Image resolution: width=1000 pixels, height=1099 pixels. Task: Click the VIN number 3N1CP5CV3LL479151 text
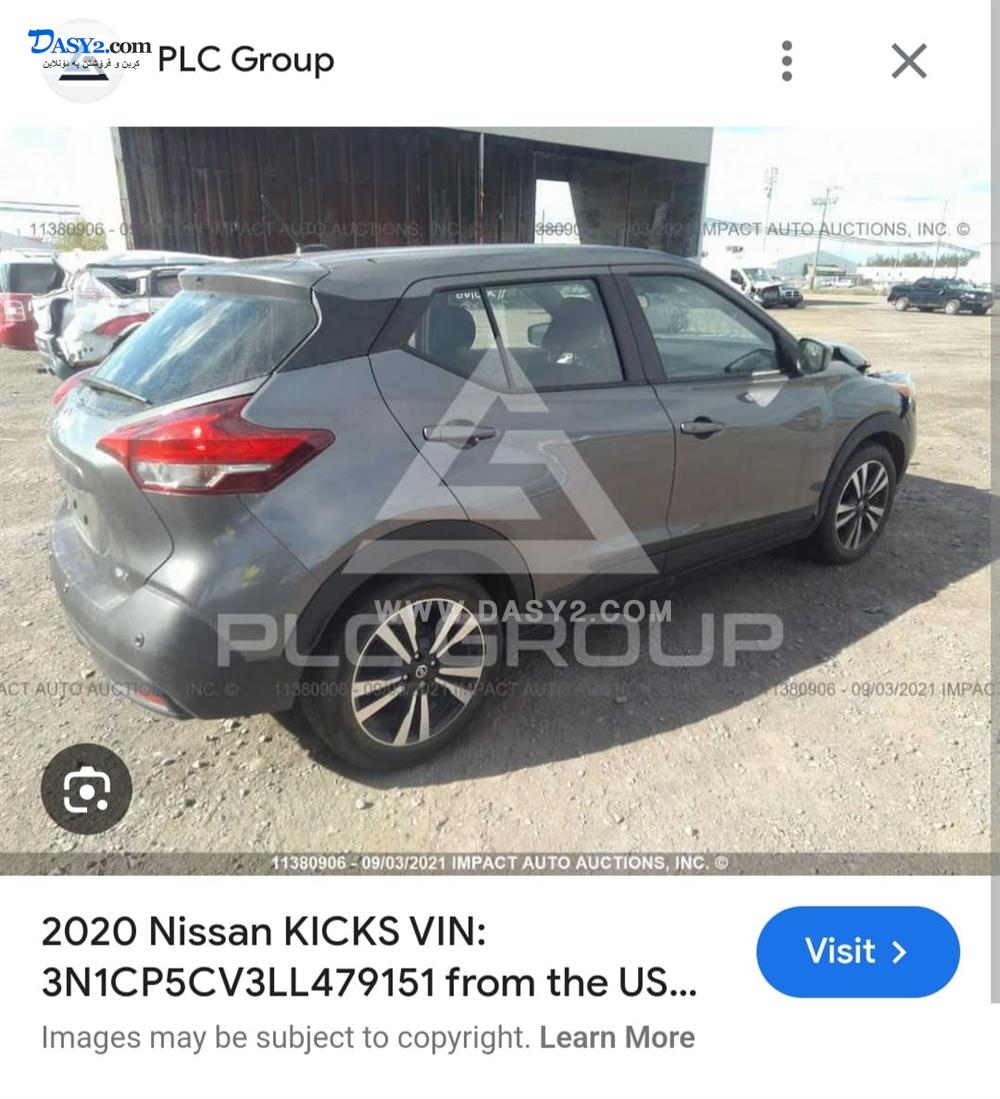point(239,983)
